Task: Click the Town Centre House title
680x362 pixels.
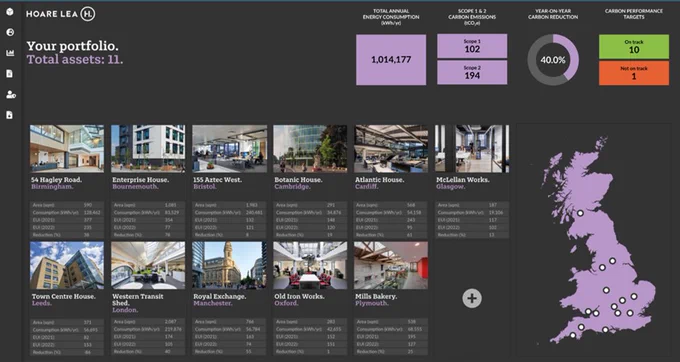Action: click(x=64, y=297)
